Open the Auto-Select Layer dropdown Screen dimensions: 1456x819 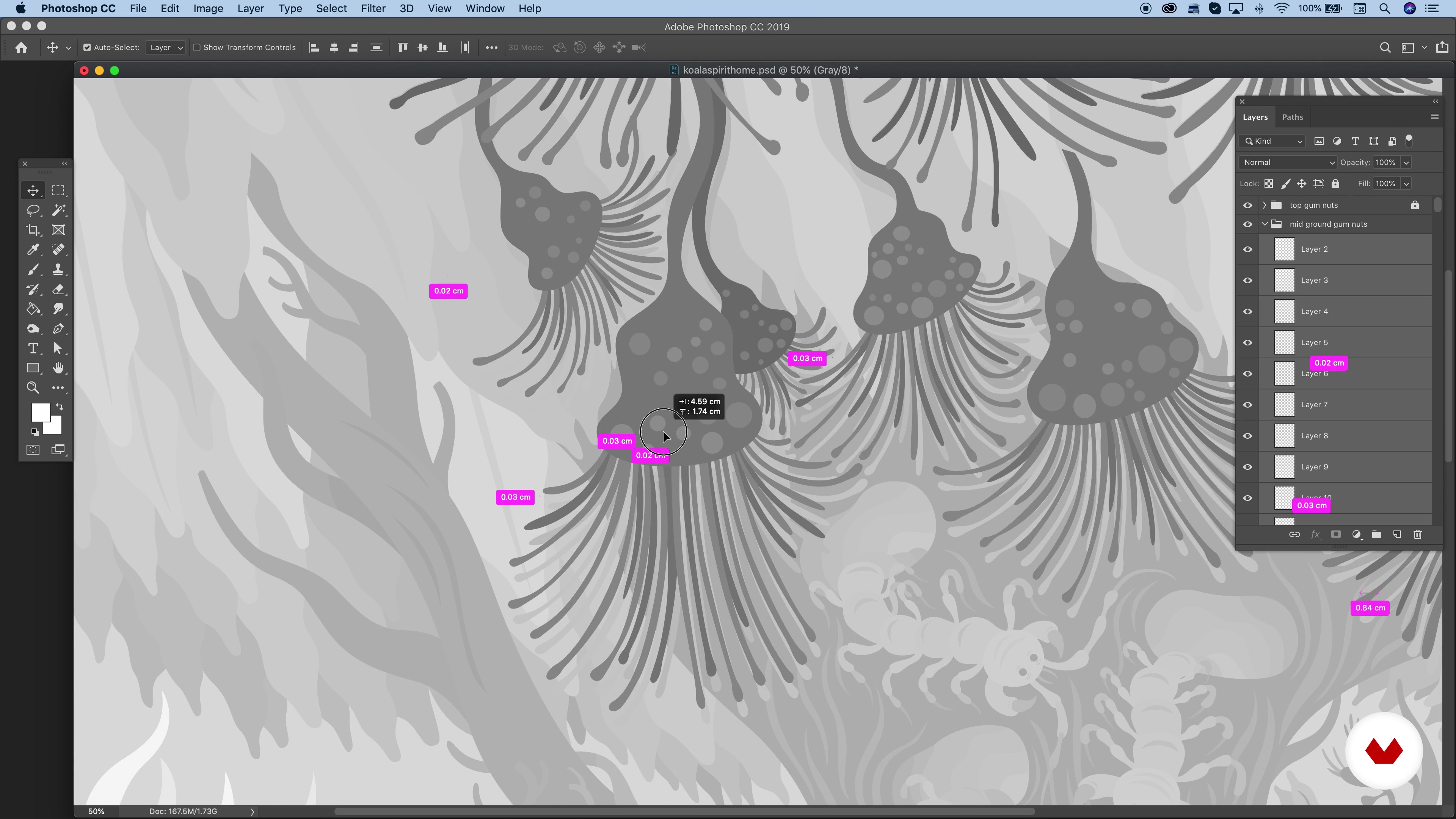165,47
